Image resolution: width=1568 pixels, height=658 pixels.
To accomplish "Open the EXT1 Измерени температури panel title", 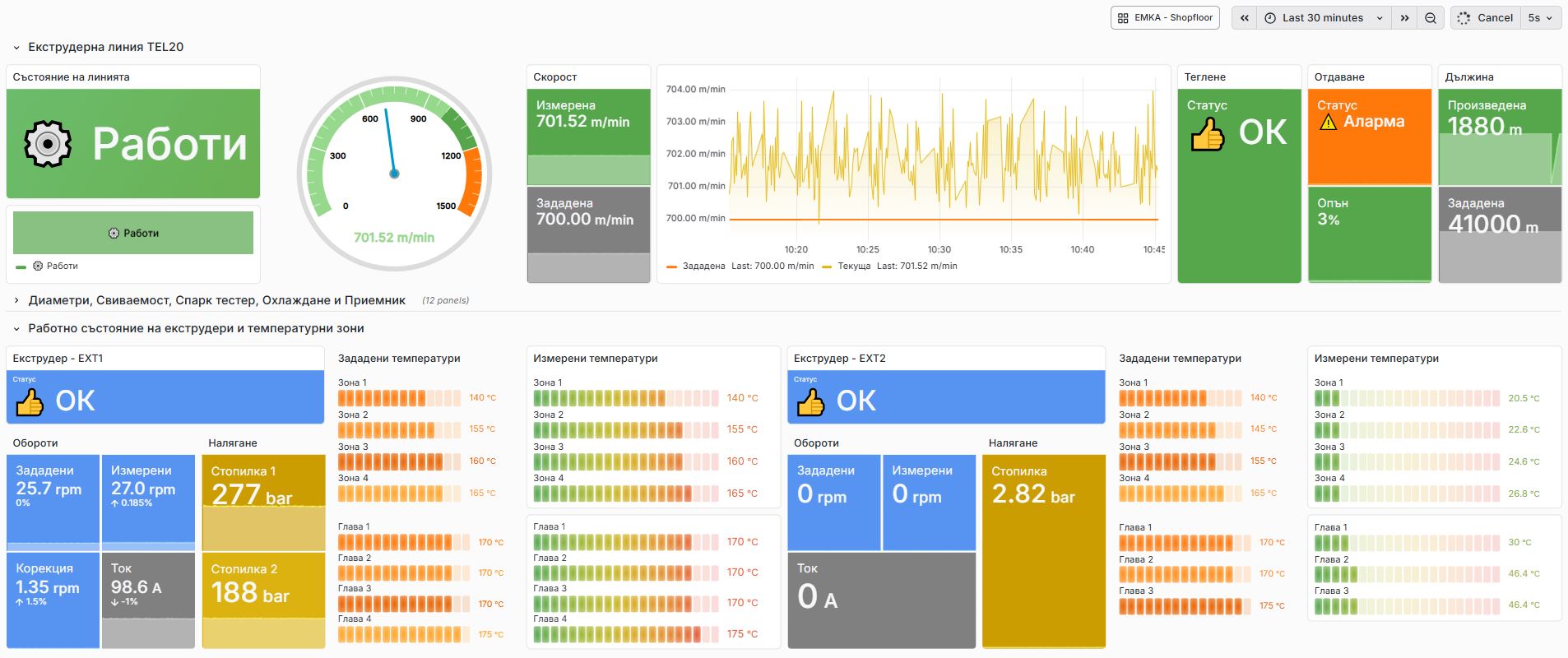I will click(x=596, y=359).
